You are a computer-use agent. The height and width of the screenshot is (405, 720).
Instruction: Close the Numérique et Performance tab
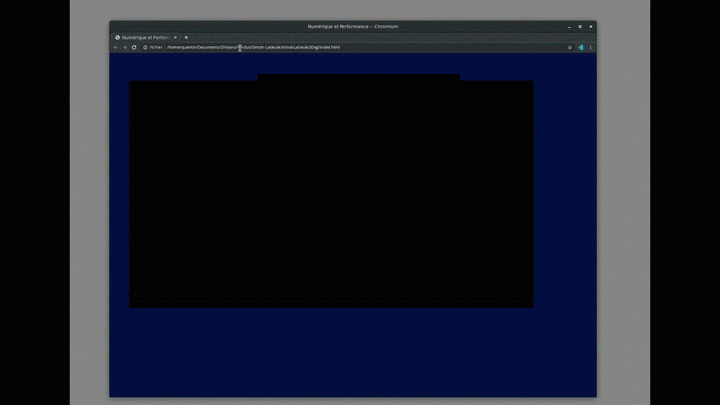click(176, 37)
